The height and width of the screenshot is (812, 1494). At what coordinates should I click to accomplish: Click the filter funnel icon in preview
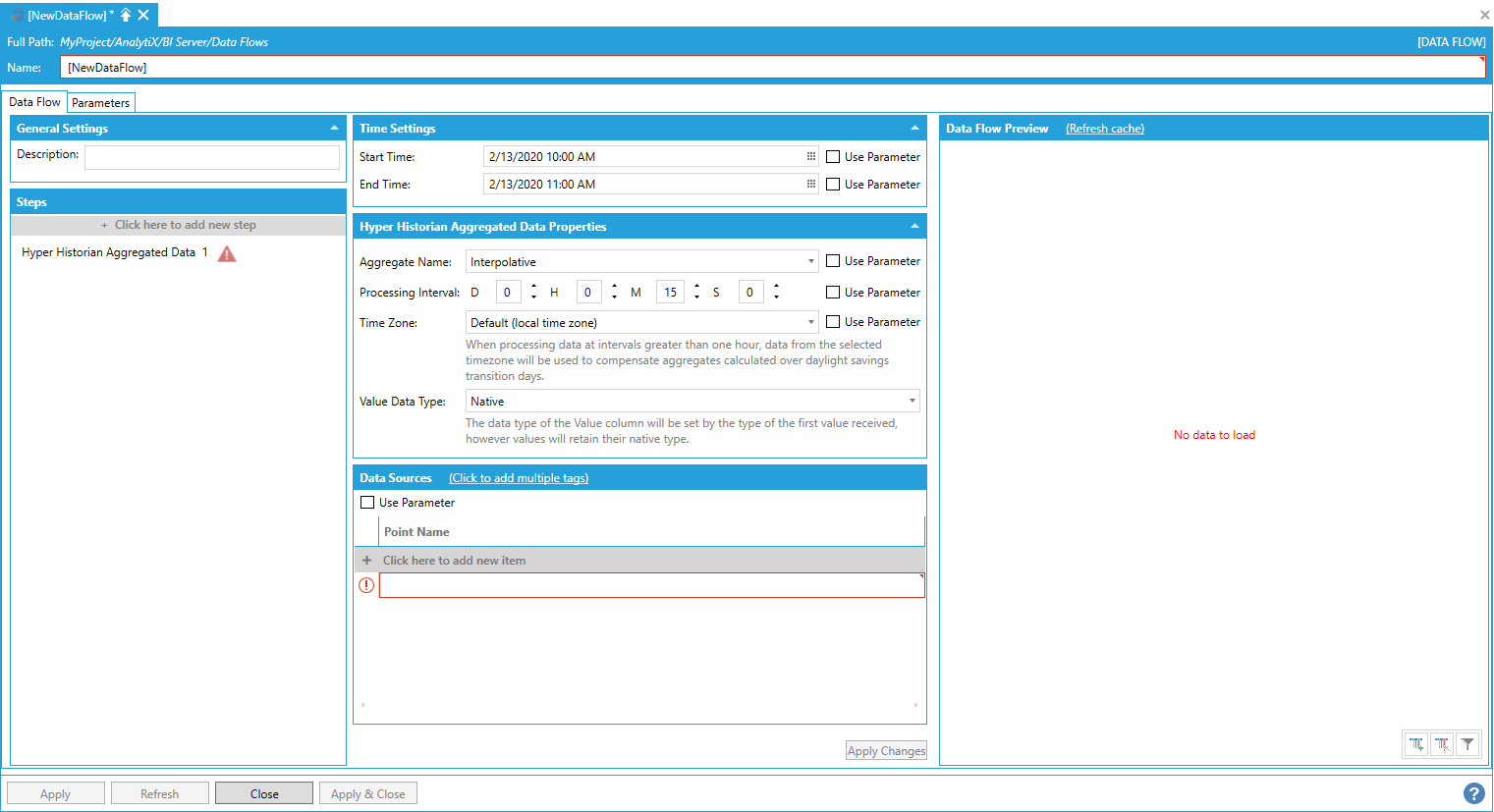(1467, 744)
